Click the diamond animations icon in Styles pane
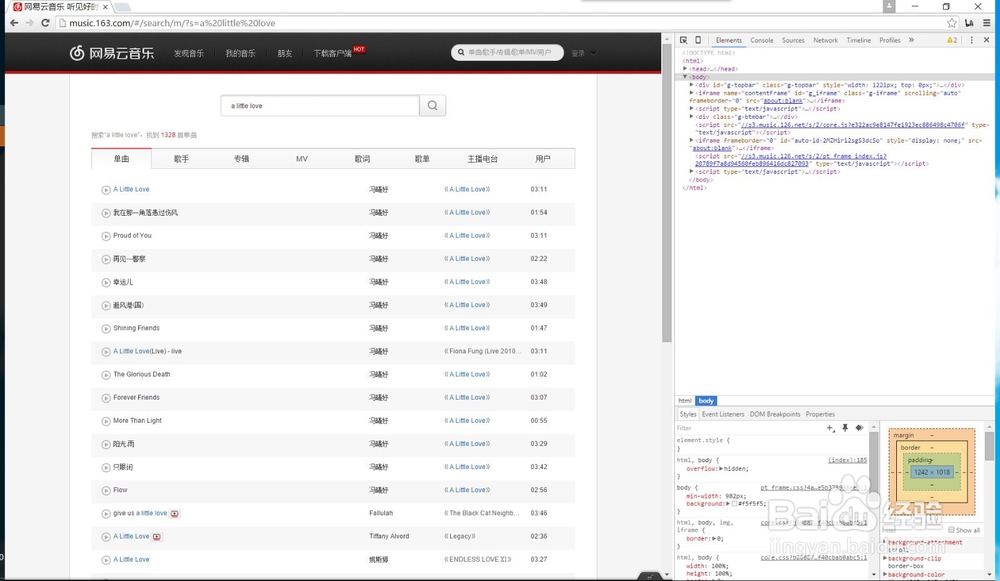This screenshot has width=1000, height=581. (859, 428)
